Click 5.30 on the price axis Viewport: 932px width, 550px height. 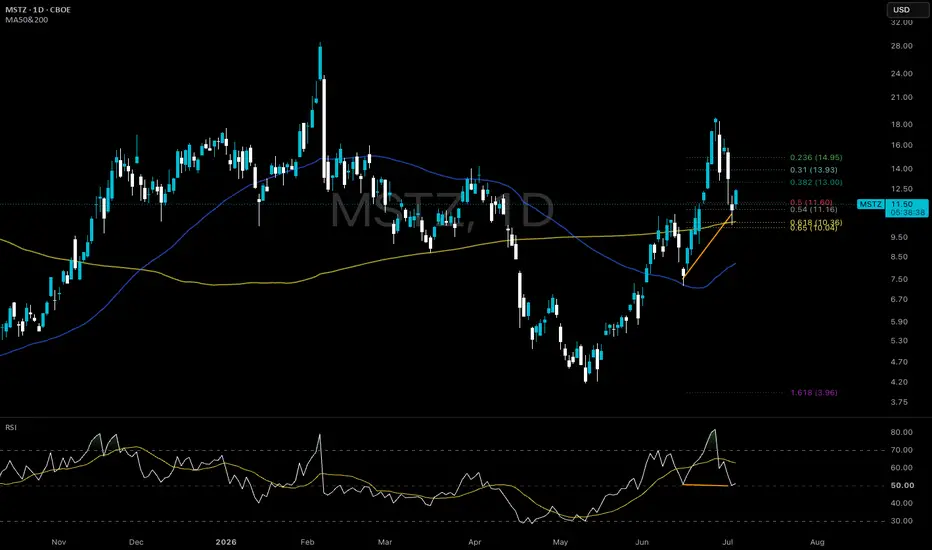coord(899,341)
